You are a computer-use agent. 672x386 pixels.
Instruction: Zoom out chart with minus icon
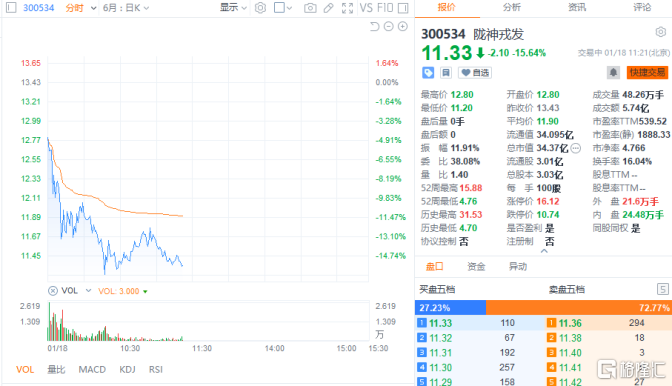click(x=389, y=27)
